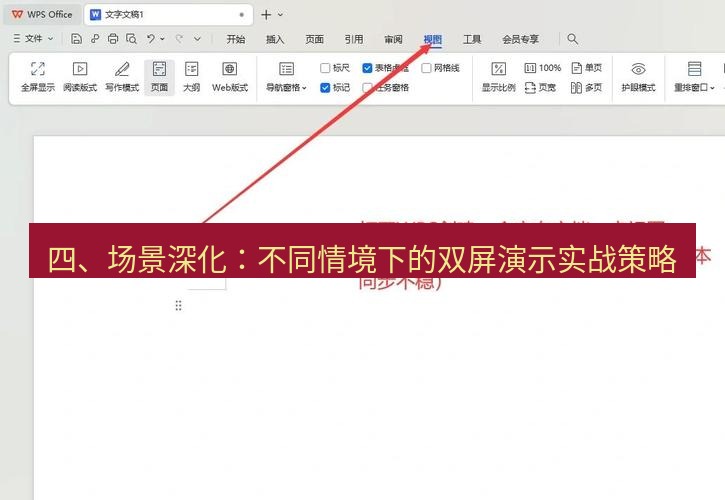Enter 全屏显示 full screen mode

[38, 77]
